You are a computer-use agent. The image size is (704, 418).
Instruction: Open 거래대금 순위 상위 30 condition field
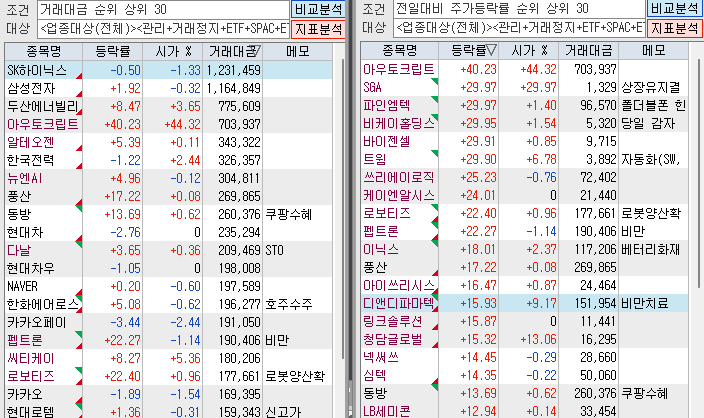[x=163, y=9]
